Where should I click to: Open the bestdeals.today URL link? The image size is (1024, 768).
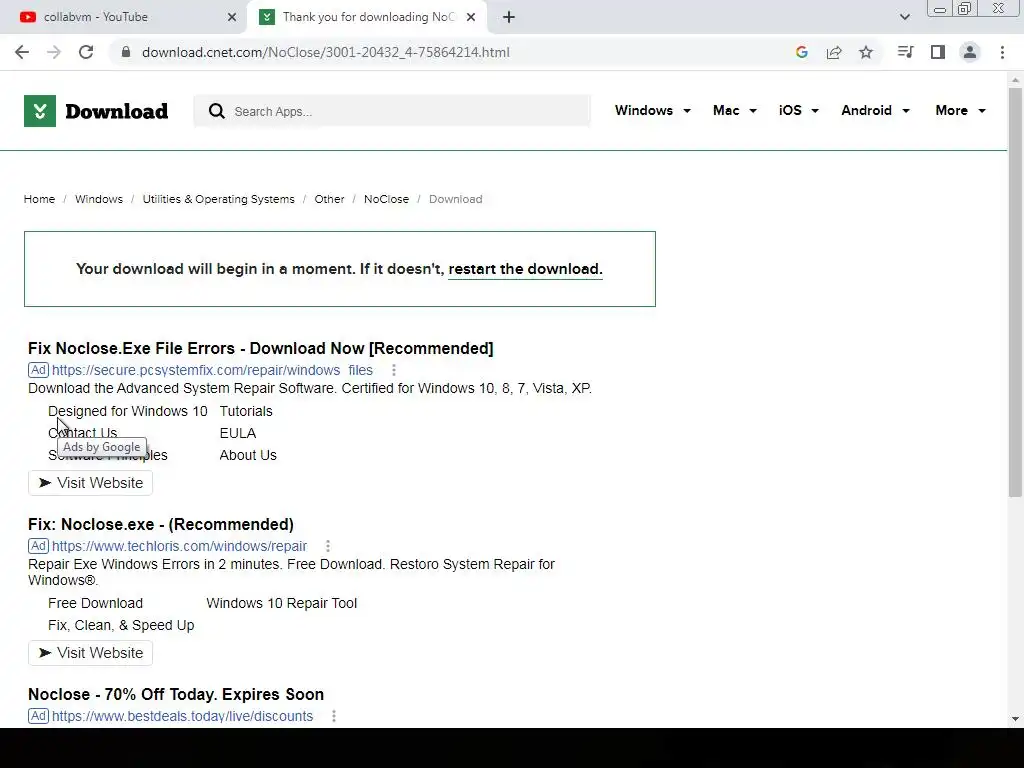(182, 716)
